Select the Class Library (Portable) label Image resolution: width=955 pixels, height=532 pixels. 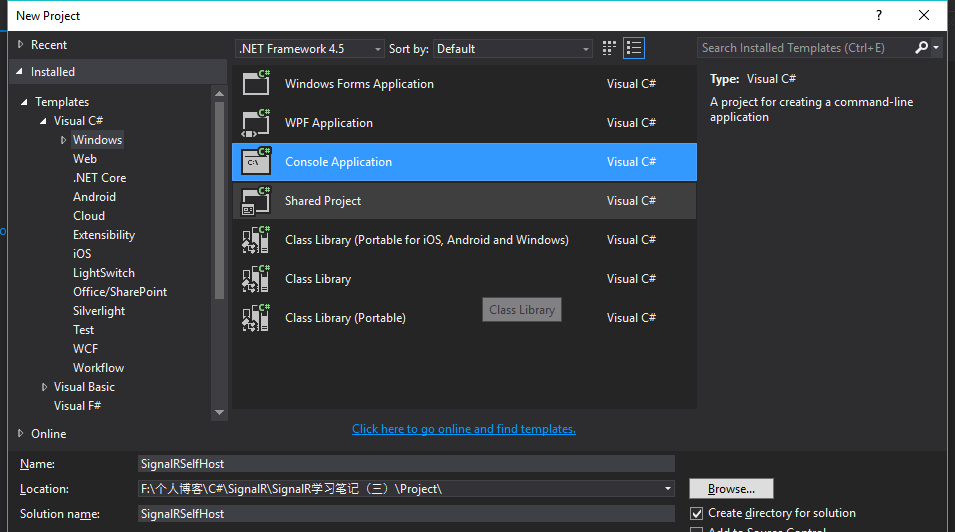[345, 317]
